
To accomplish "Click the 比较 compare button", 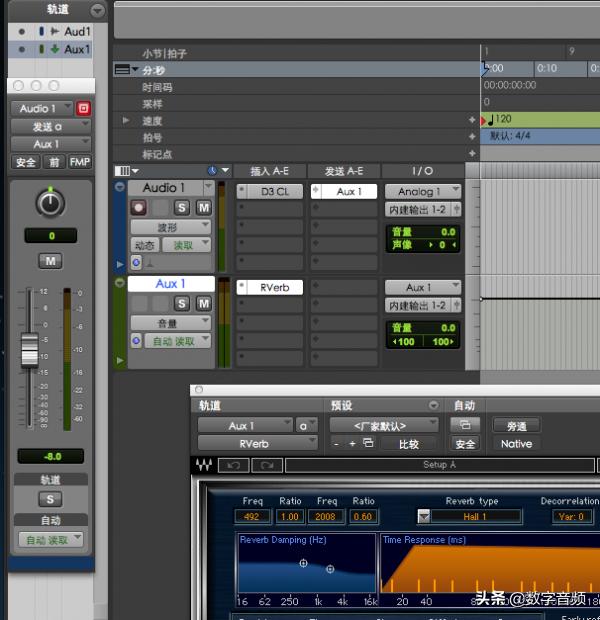I will point(409,444).
